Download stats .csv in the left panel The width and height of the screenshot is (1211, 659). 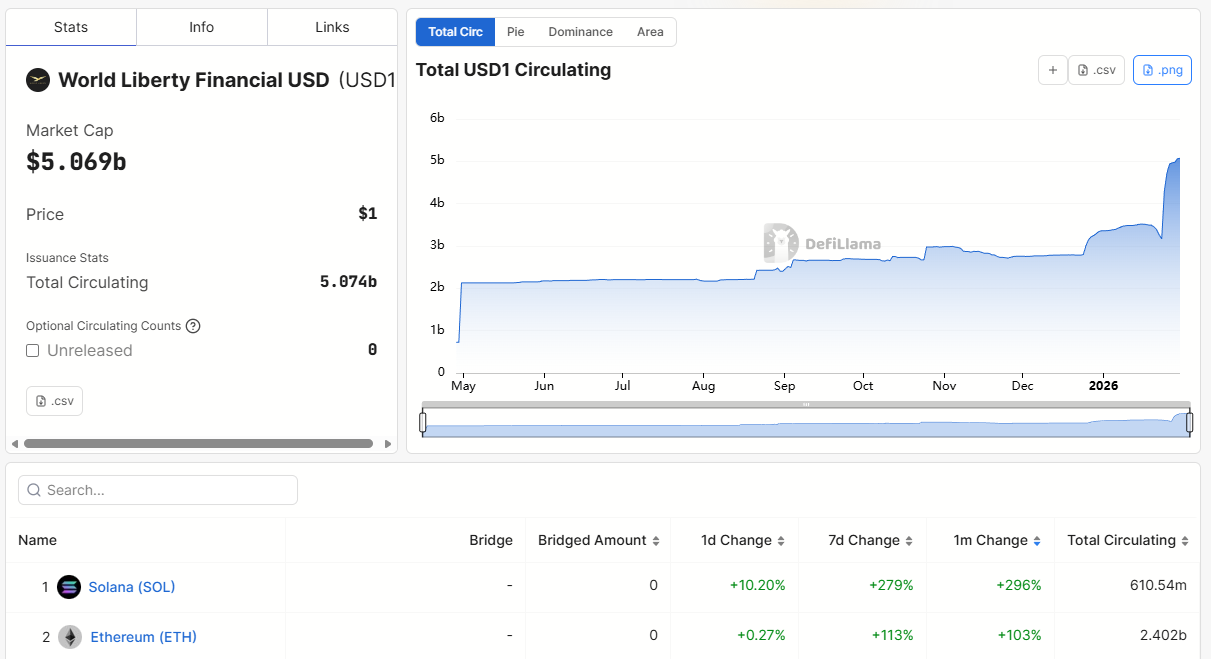click(x=54, y=401)
